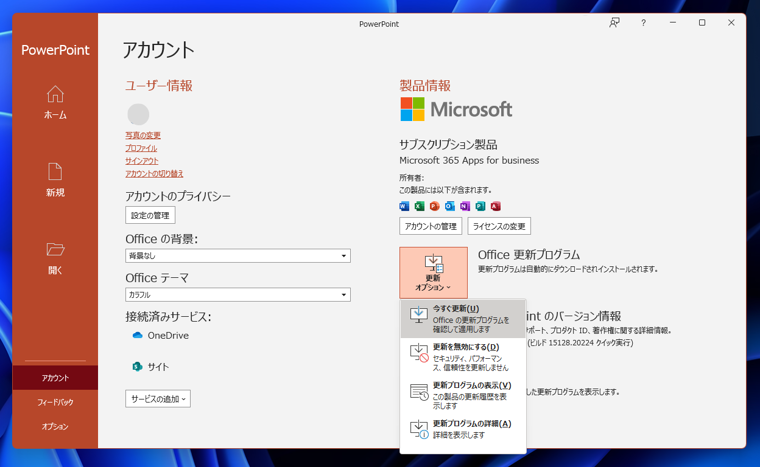Click the SharePoint サイト icon
Viewport: 760px width, 467px height.
coord(137,367)
